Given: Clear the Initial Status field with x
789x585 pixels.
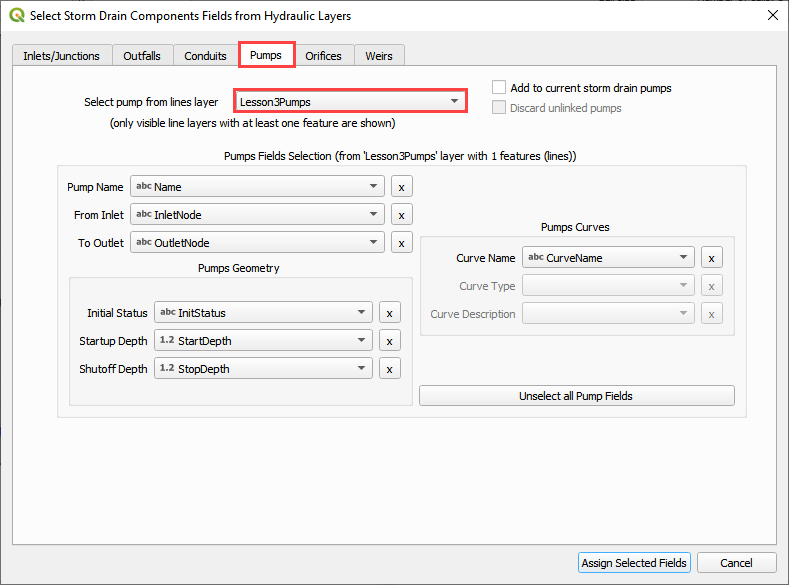Looking at the screenshot, I should (x=389, y=313).
